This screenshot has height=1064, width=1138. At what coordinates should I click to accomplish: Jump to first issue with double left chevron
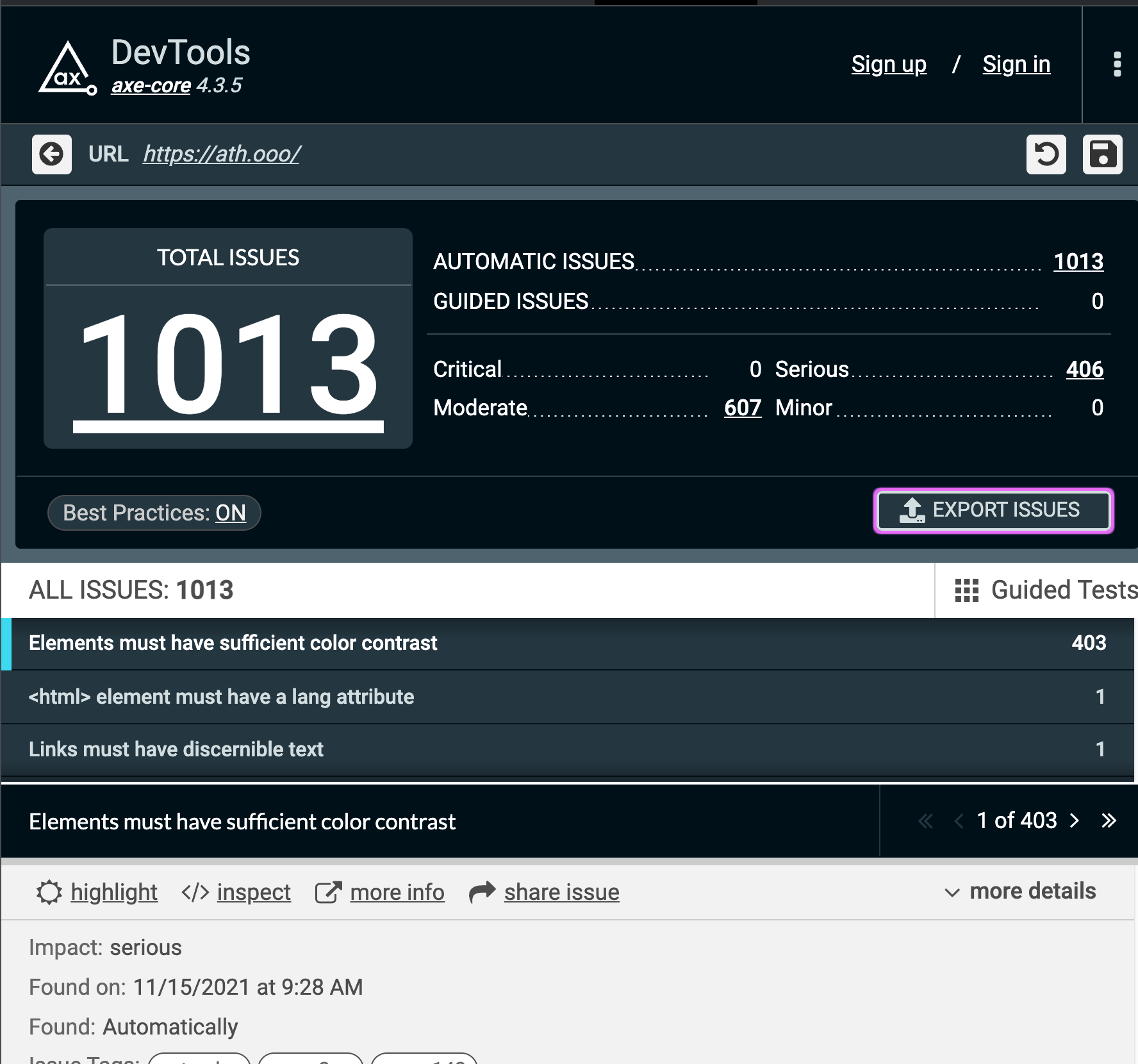coord(926,820)
